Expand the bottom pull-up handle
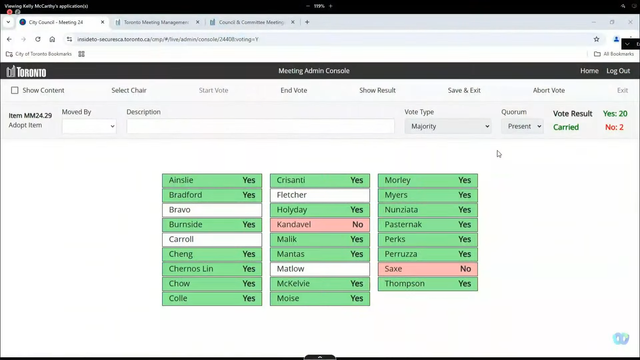 (x=320, y=357)
